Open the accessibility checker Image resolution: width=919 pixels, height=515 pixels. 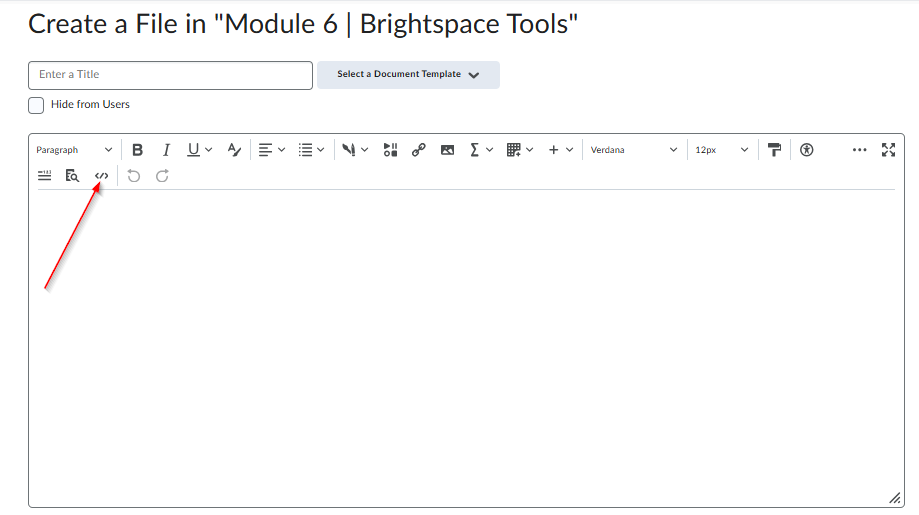coord(807,150)
